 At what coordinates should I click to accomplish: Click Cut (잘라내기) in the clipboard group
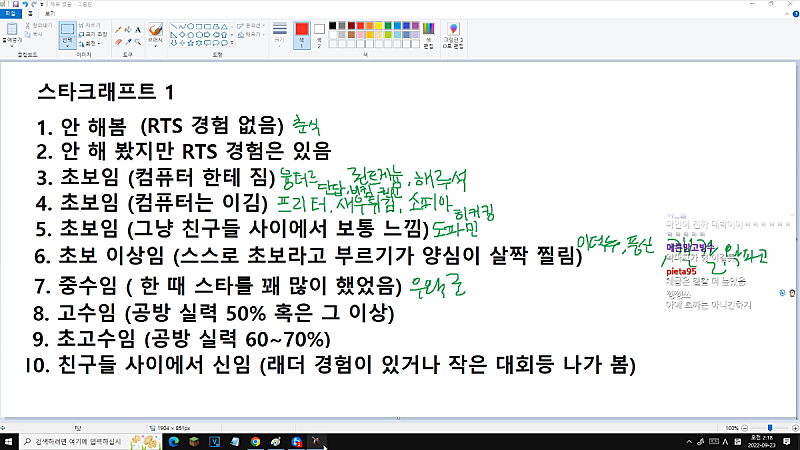pyautogui.click(x=39, y=26)
